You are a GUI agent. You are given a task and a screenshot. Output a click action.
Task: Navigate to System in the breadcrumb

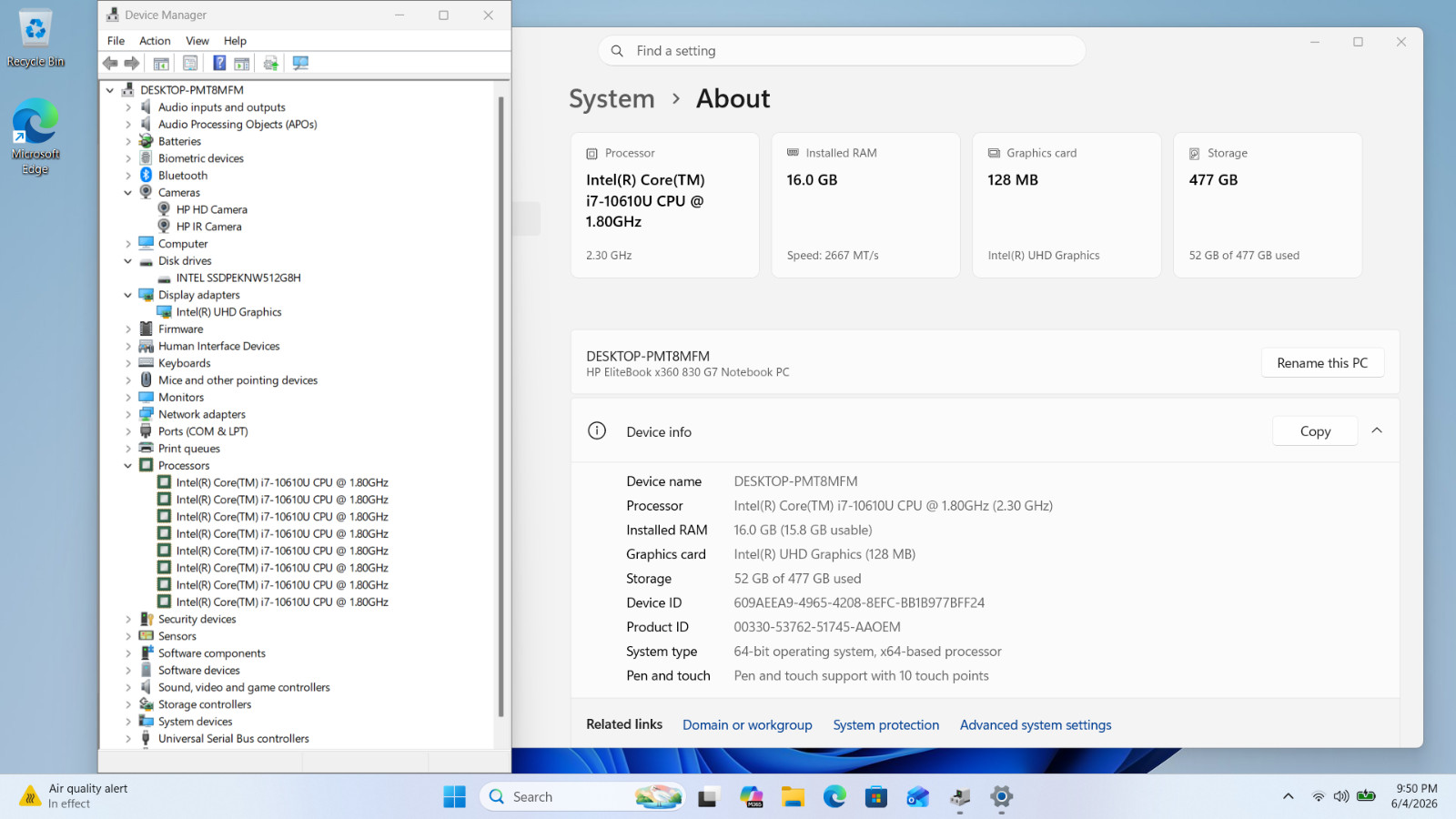[612, 98]
